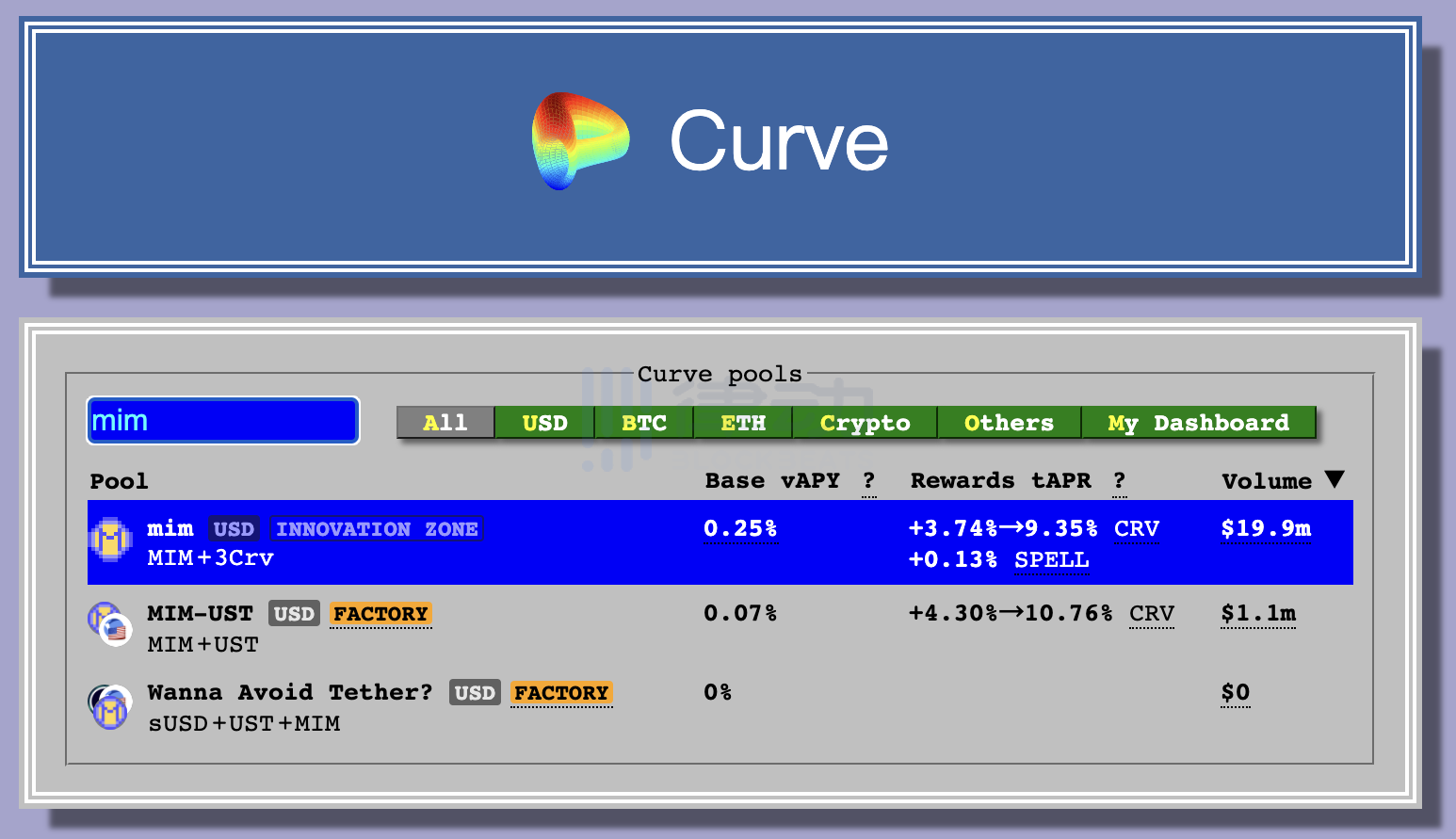Switch to the ETH filter tab
The width and height of the screenshot is (1456, 839).
[743, 423]
